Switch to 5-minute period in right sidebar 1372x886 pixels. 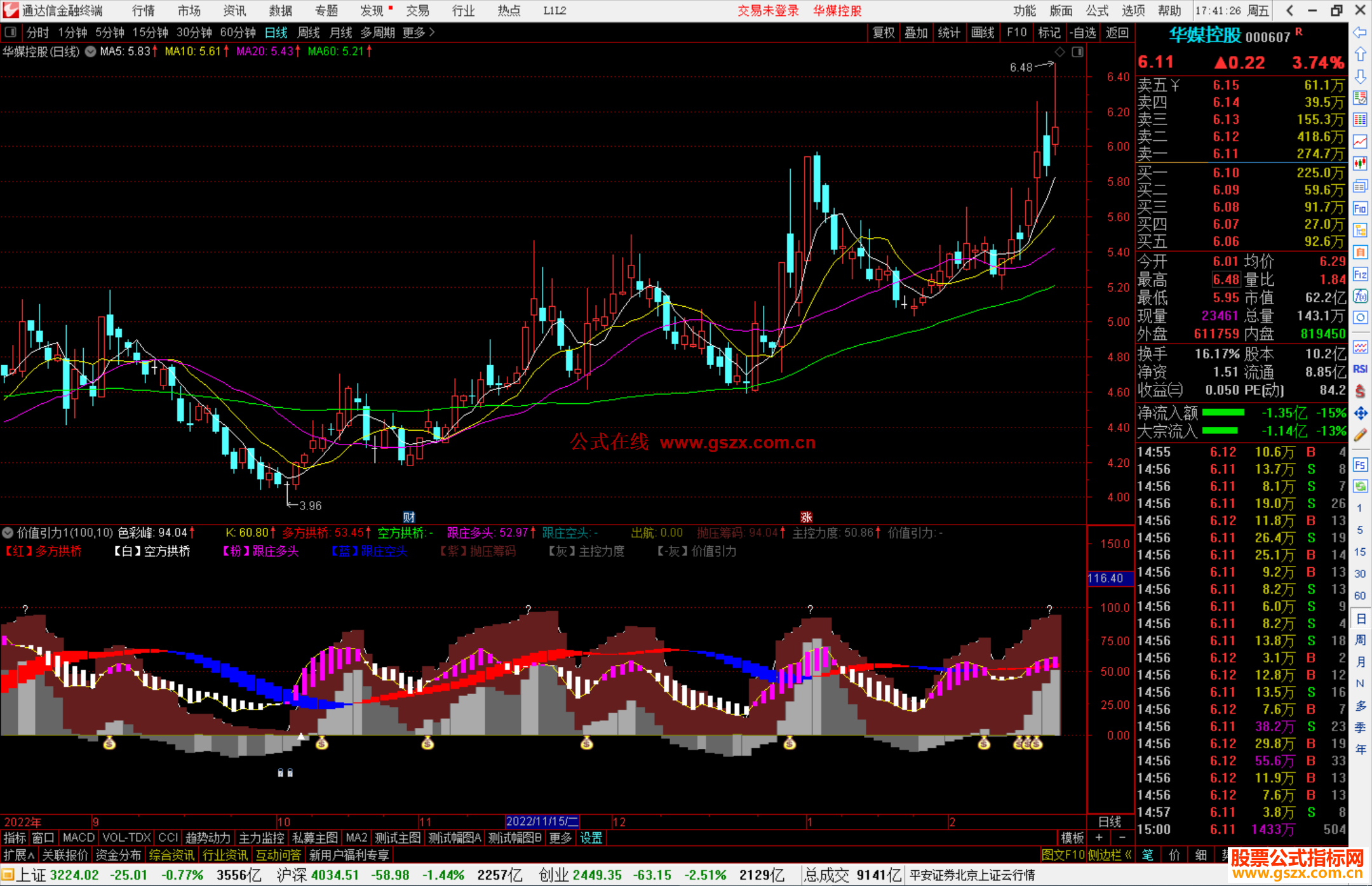[x=1359, y=530]
